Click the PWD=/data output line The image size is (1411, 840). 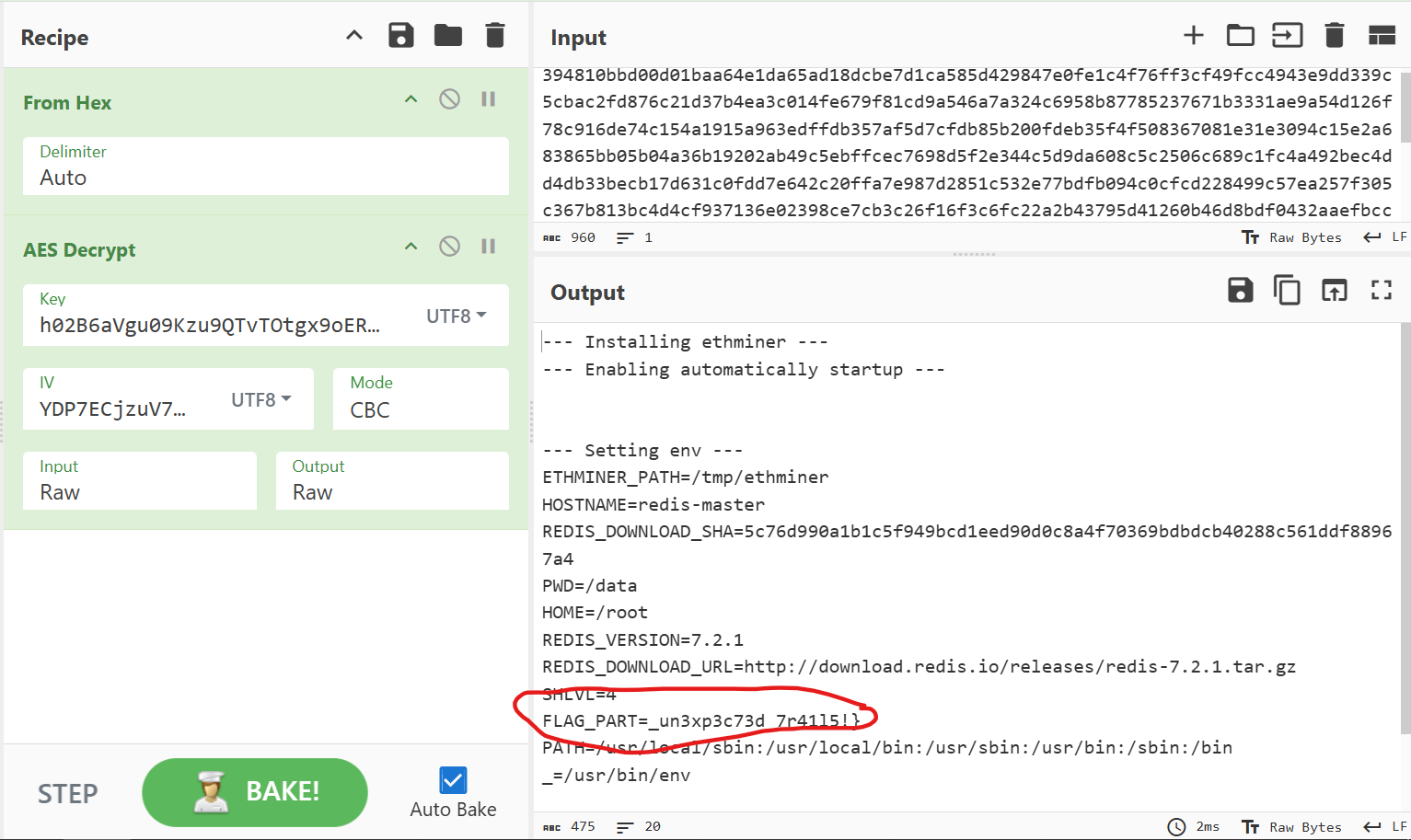589,585
